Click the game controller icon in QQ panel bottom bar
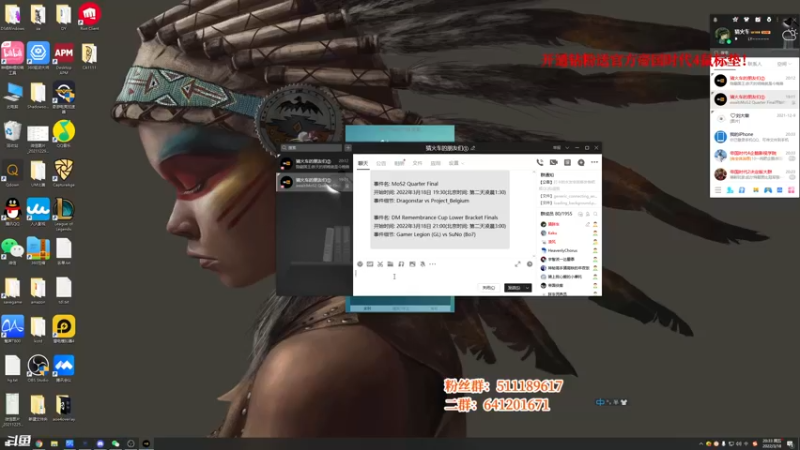The width and height of the screenshot is (800, 450). click(x=767, y=190)
